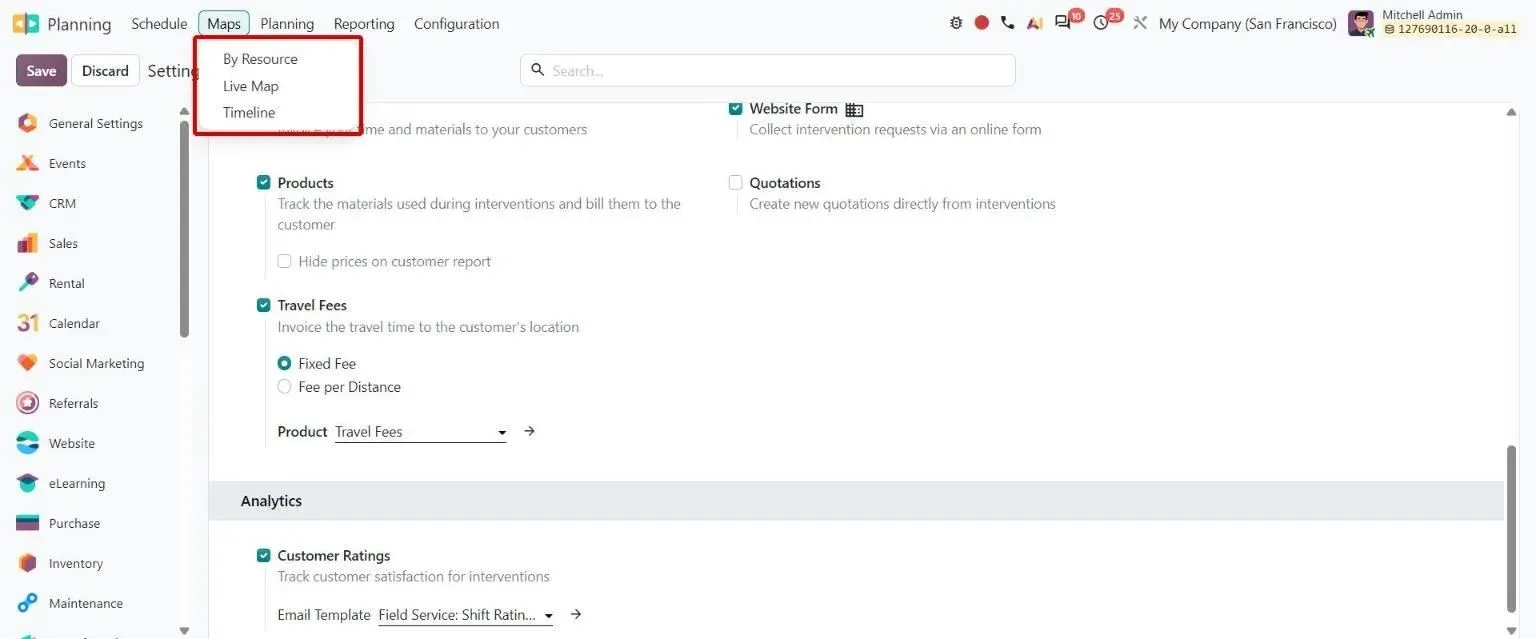Screen dimensions: 1536x639
Task: Click the settings search field
Action: tap(767, 70)
